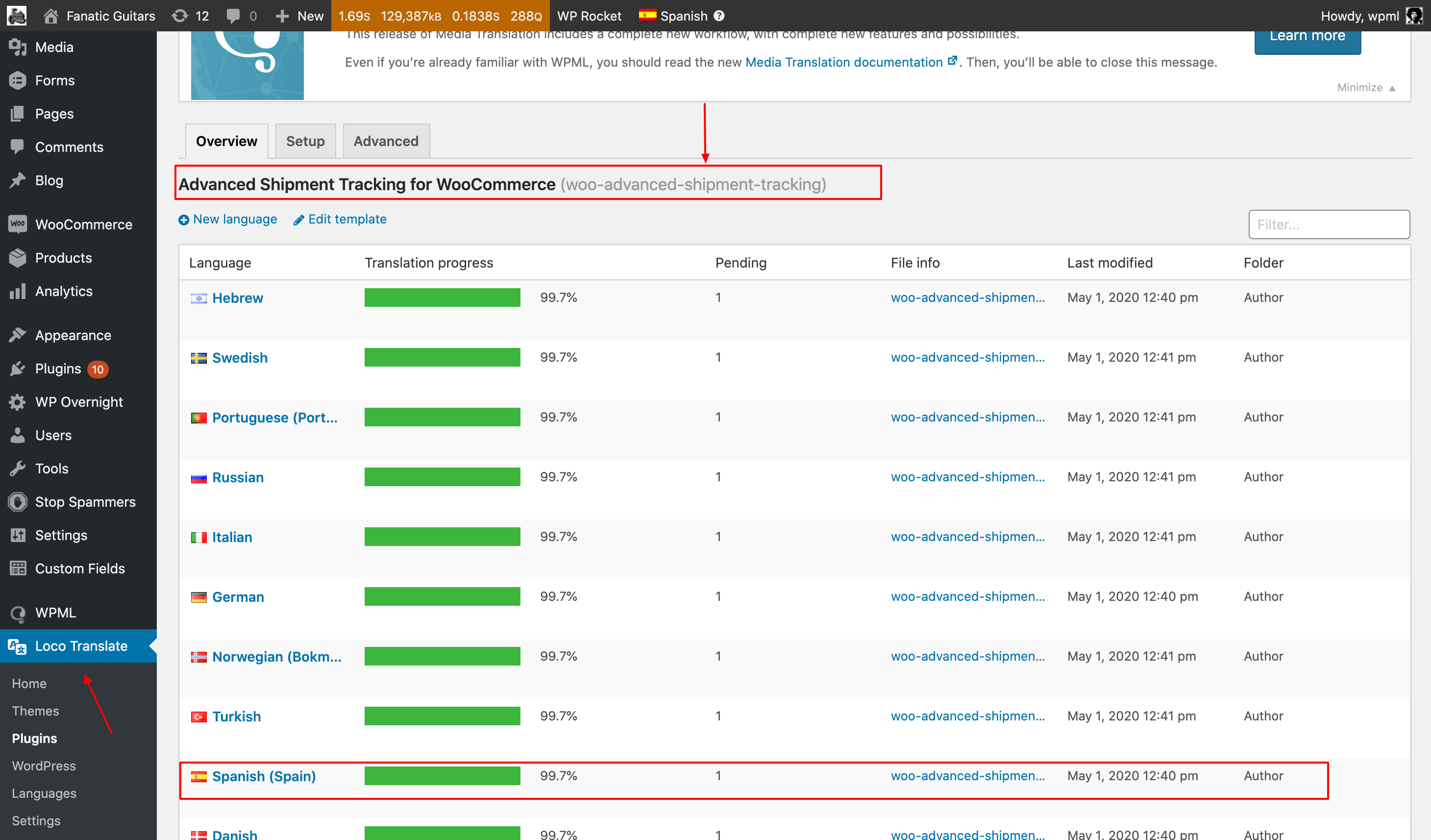
Task: Open Loco Translate Plugins submenu
Action: pos(35,739)
